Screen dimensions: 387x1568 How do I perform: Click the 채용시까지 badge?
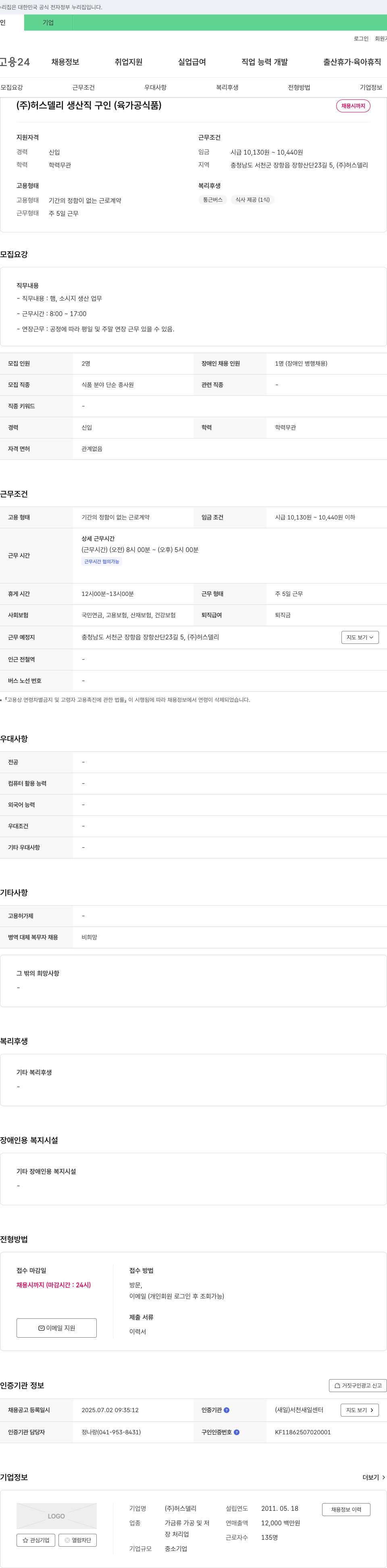(x=354, y=106)
